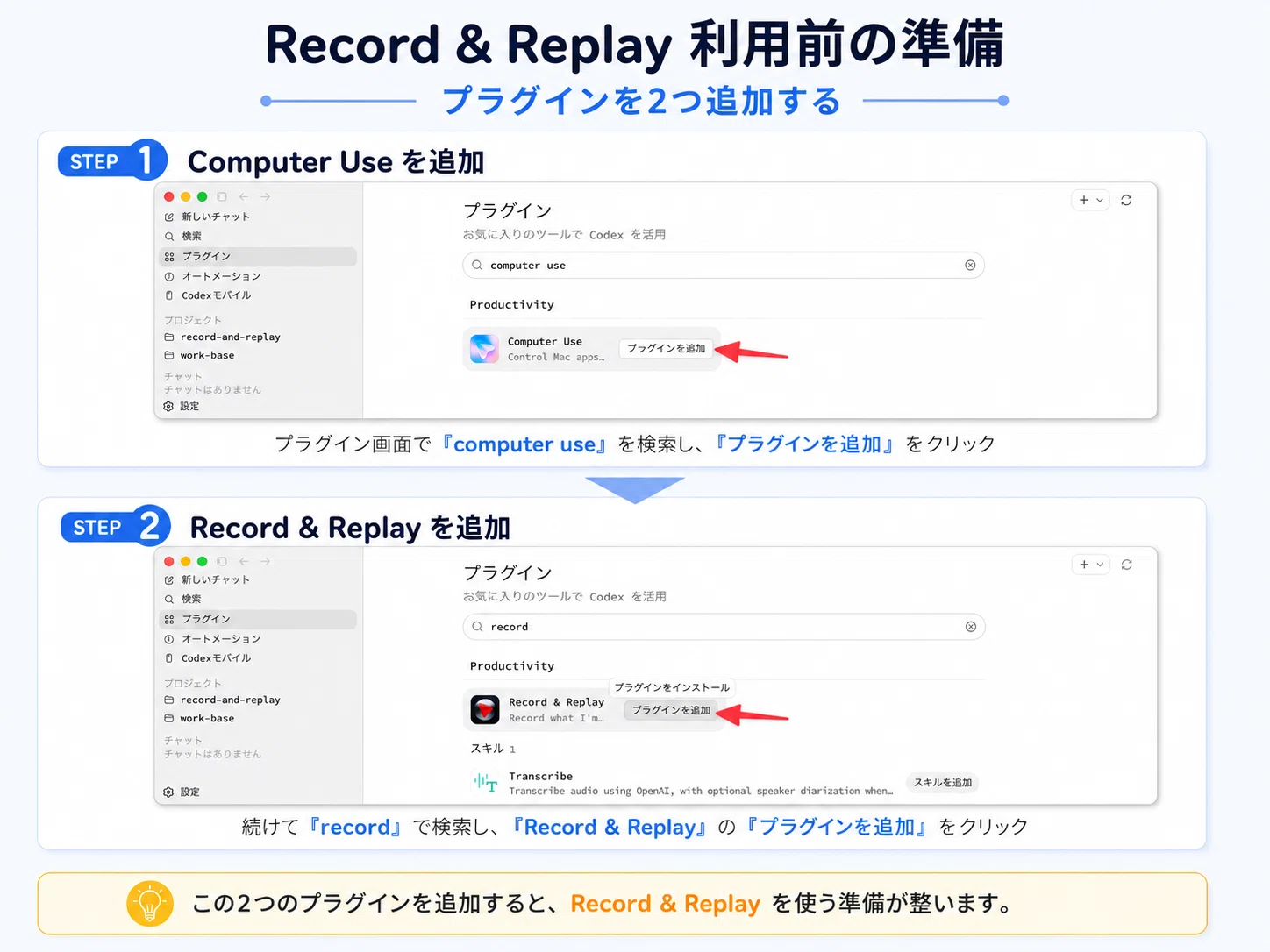Click the forward arrow in Step 1 window
The image size is (1270, 952).
[265, 197]
